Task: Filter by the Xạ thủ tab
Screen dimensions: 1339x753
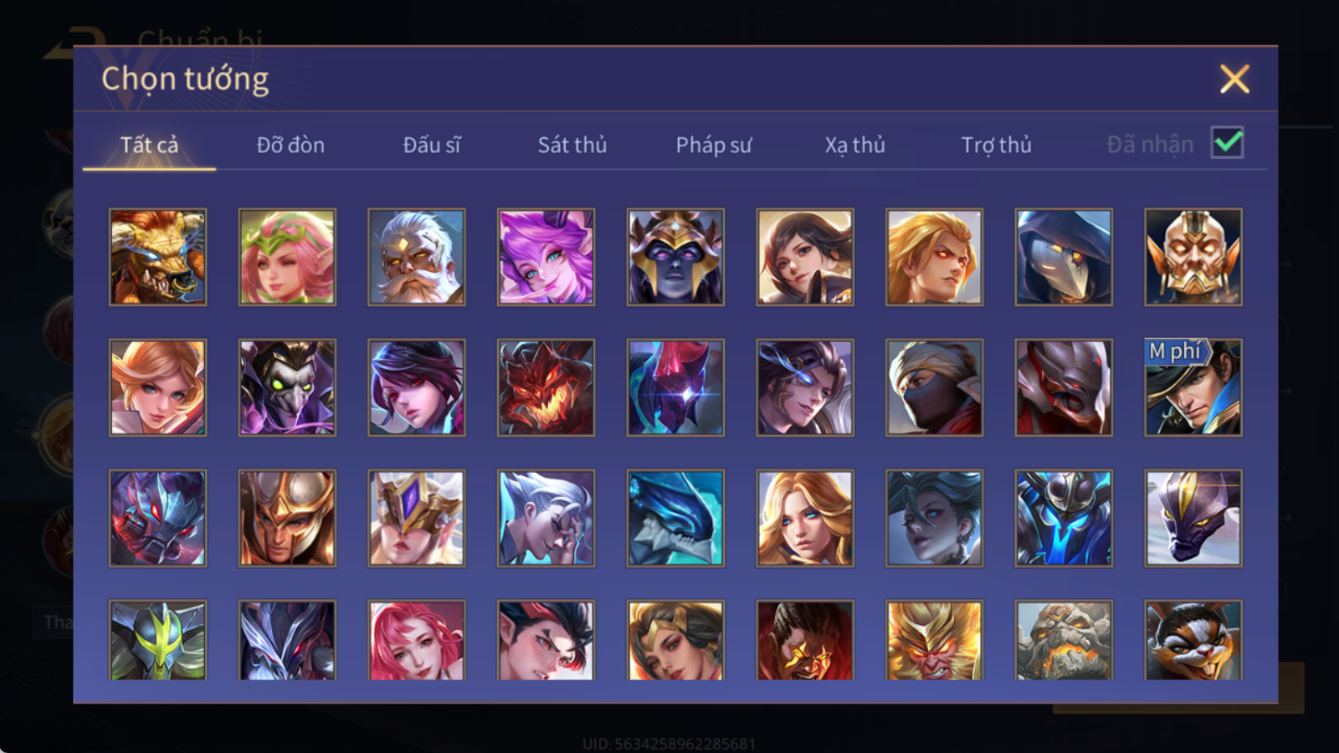Action: [x=855, y=145]
